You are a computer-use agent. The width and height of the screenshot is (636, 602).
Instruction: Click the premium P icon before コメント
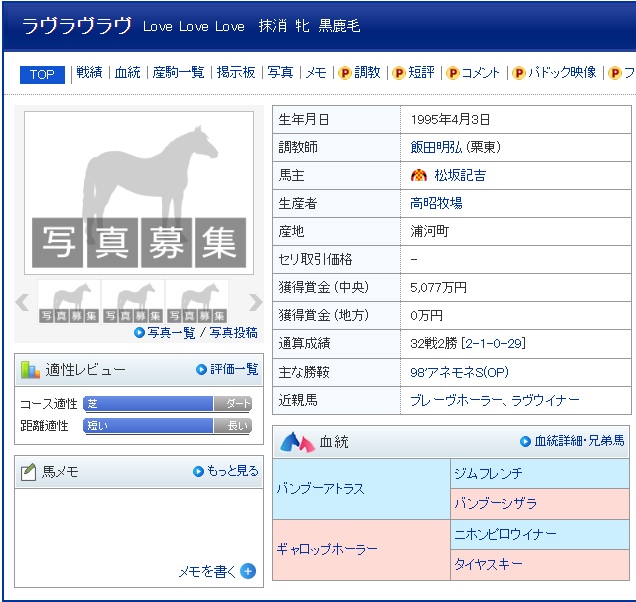453,73
